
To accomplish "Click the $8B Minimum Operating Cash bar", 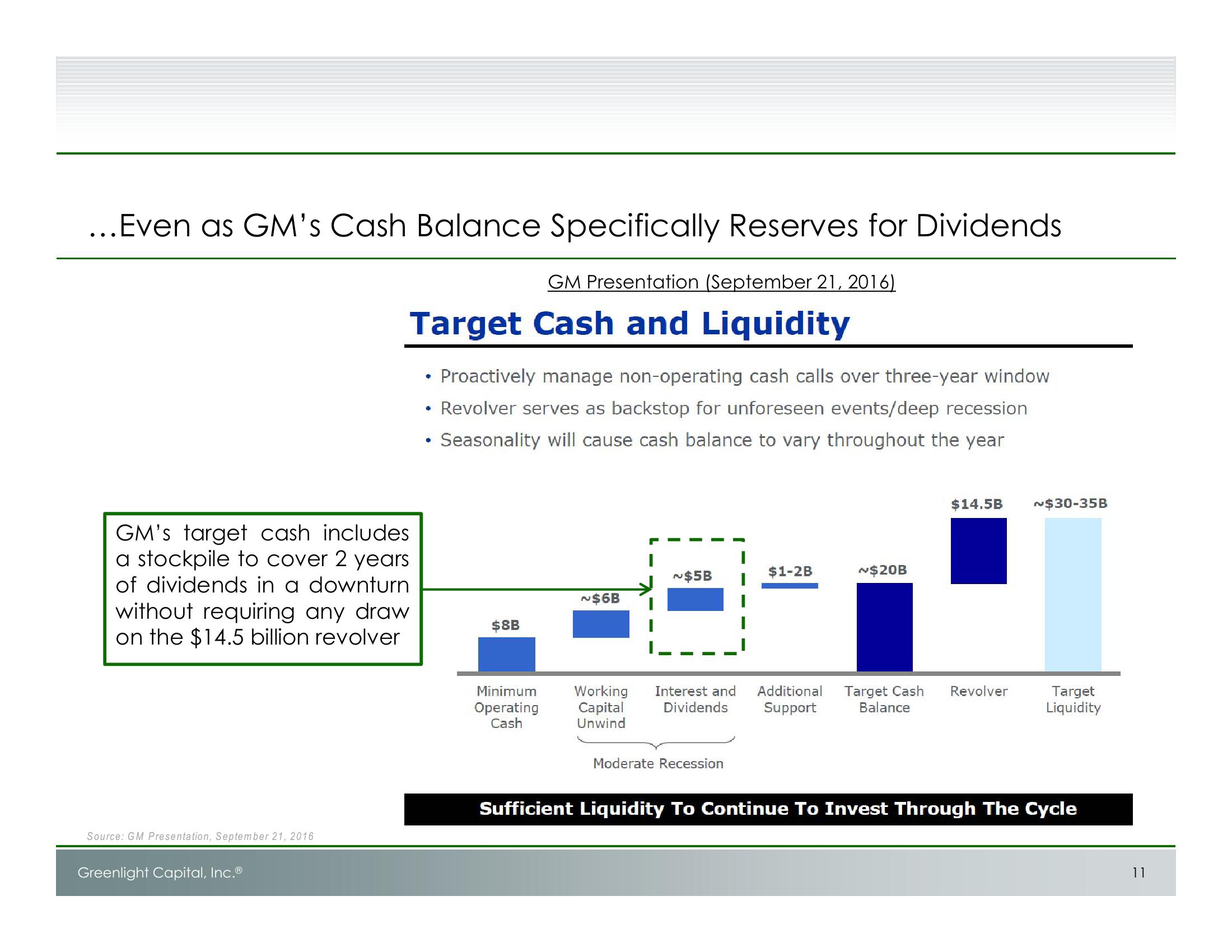I will tap(507, 654).
